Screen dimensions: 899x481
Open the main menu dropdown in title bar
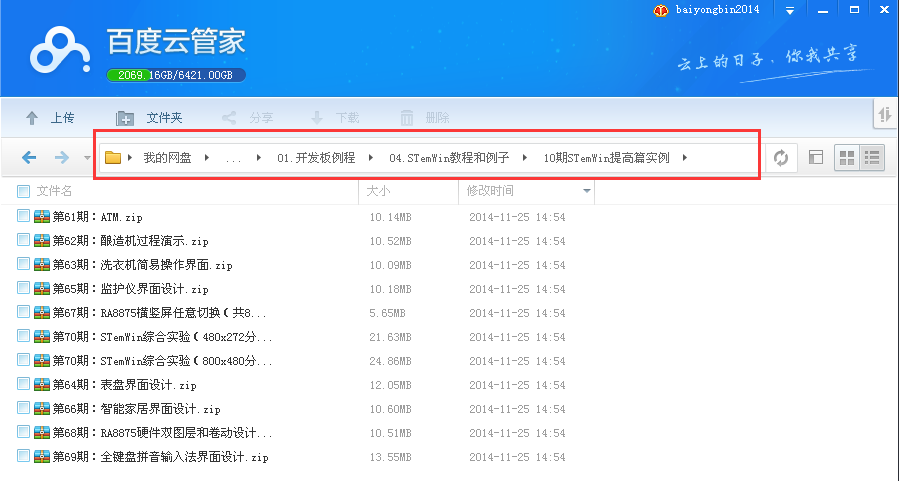click(789, 10)
